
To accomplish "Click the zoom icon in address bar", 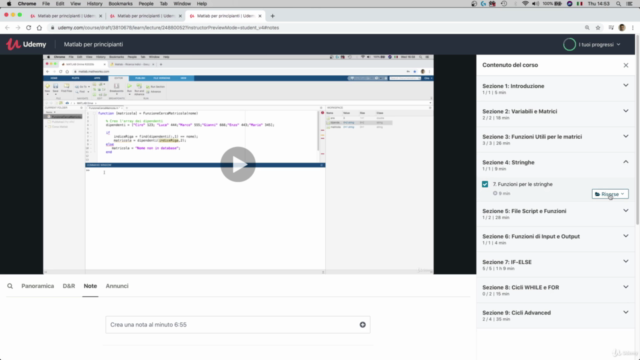I will point(587,28).
